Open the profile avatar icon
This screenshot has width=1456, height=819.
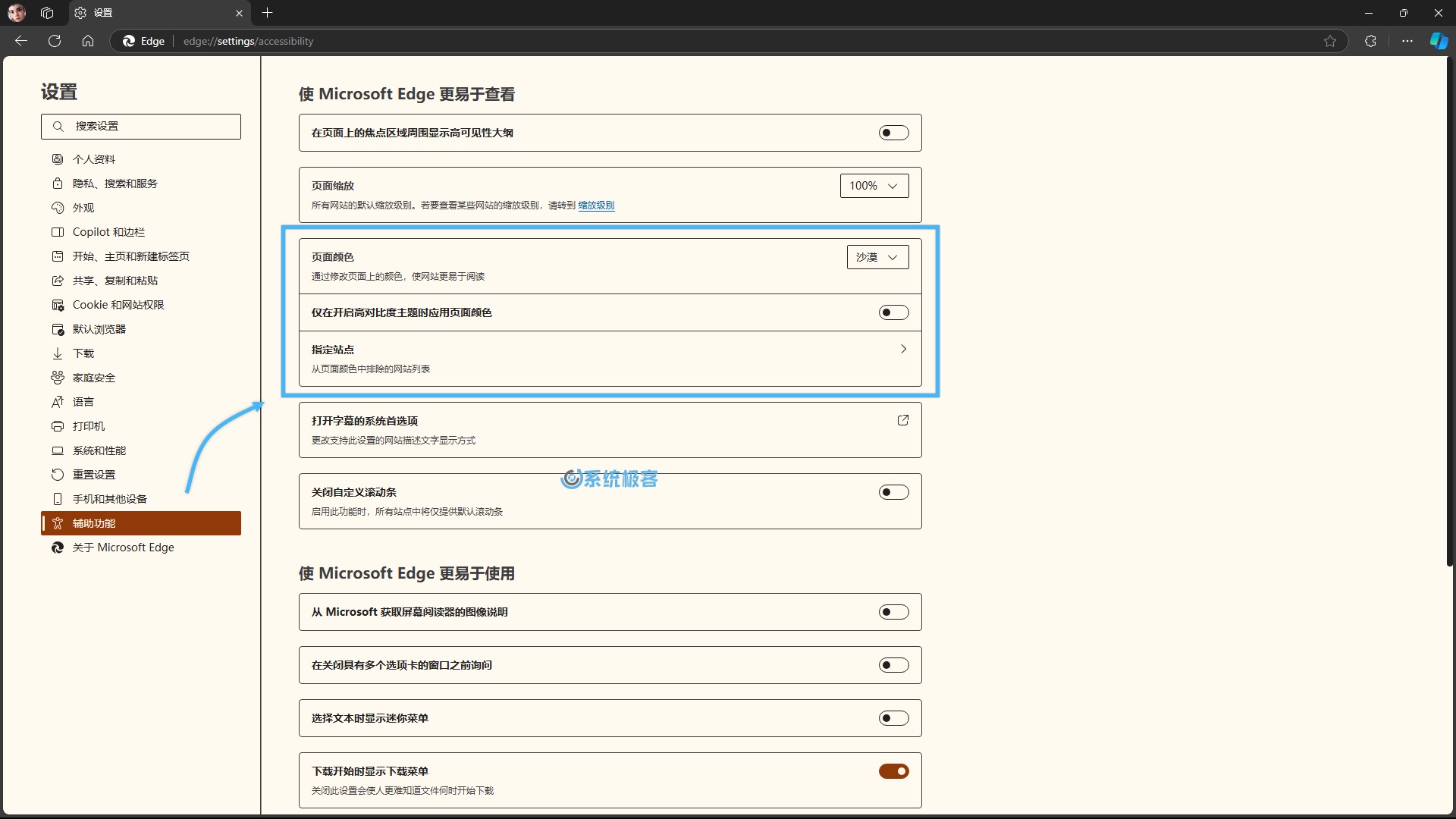pos(16,13)
